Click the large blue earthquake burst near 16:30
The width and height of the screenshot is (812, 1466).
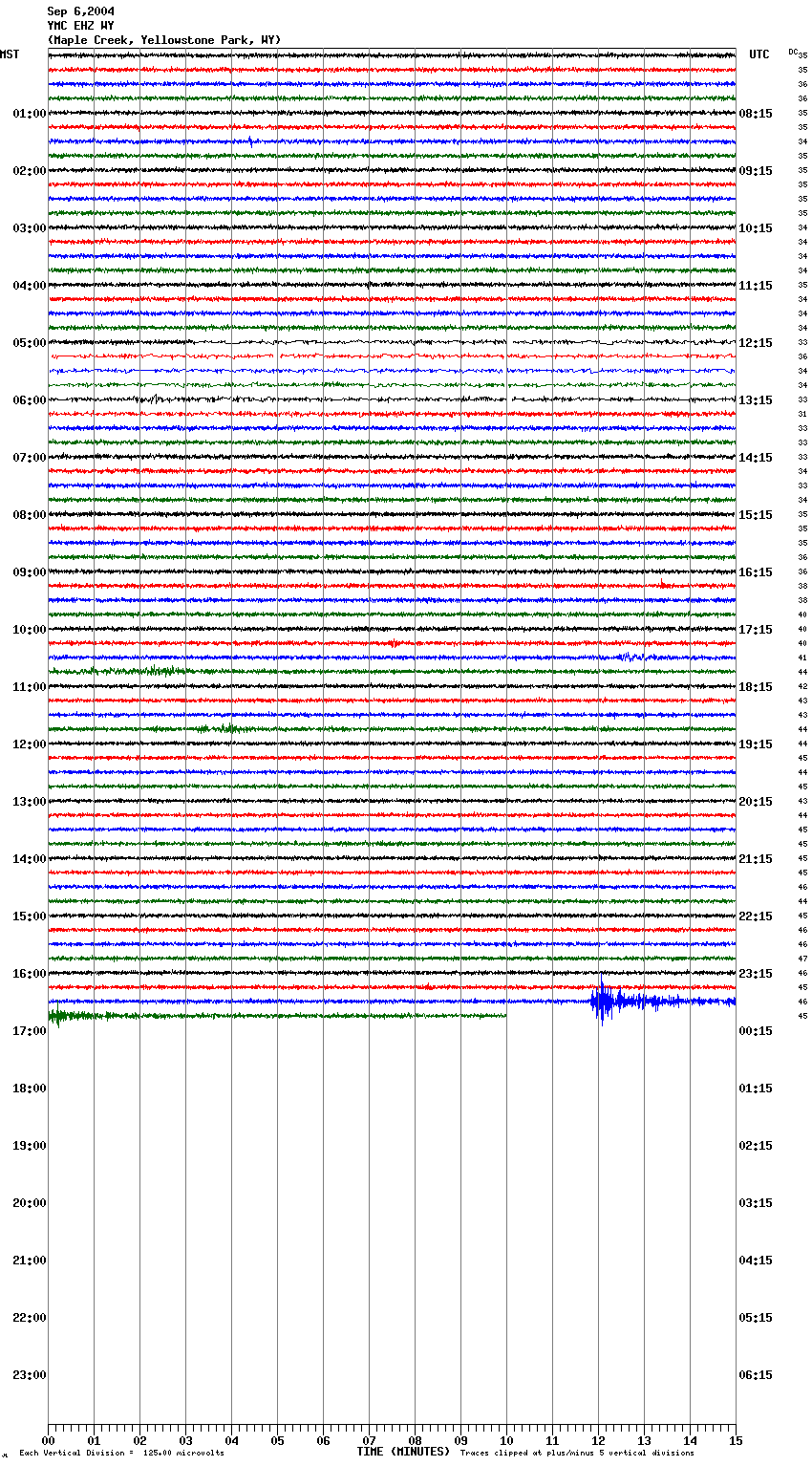click(602, 1002)
